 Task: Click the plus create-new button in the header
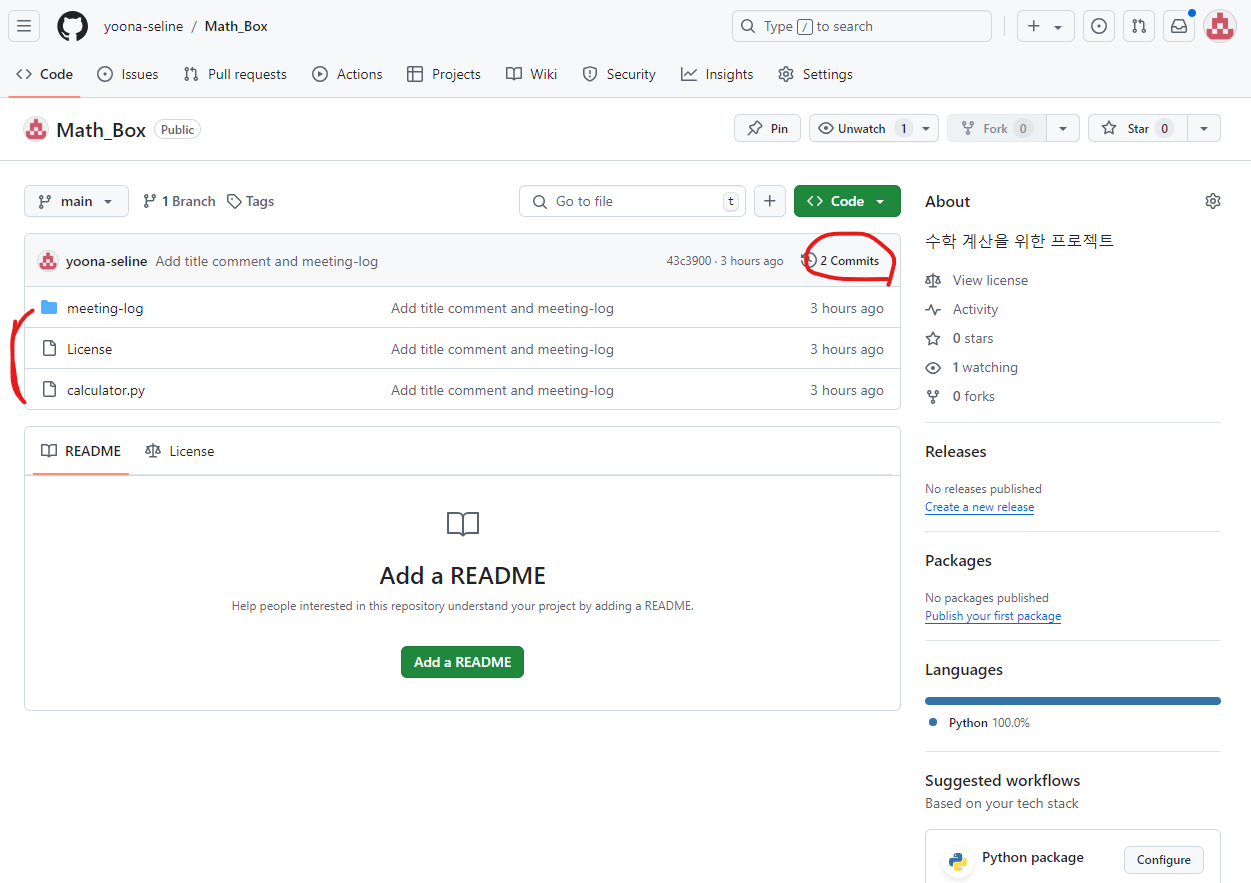tap(1045, 26)
